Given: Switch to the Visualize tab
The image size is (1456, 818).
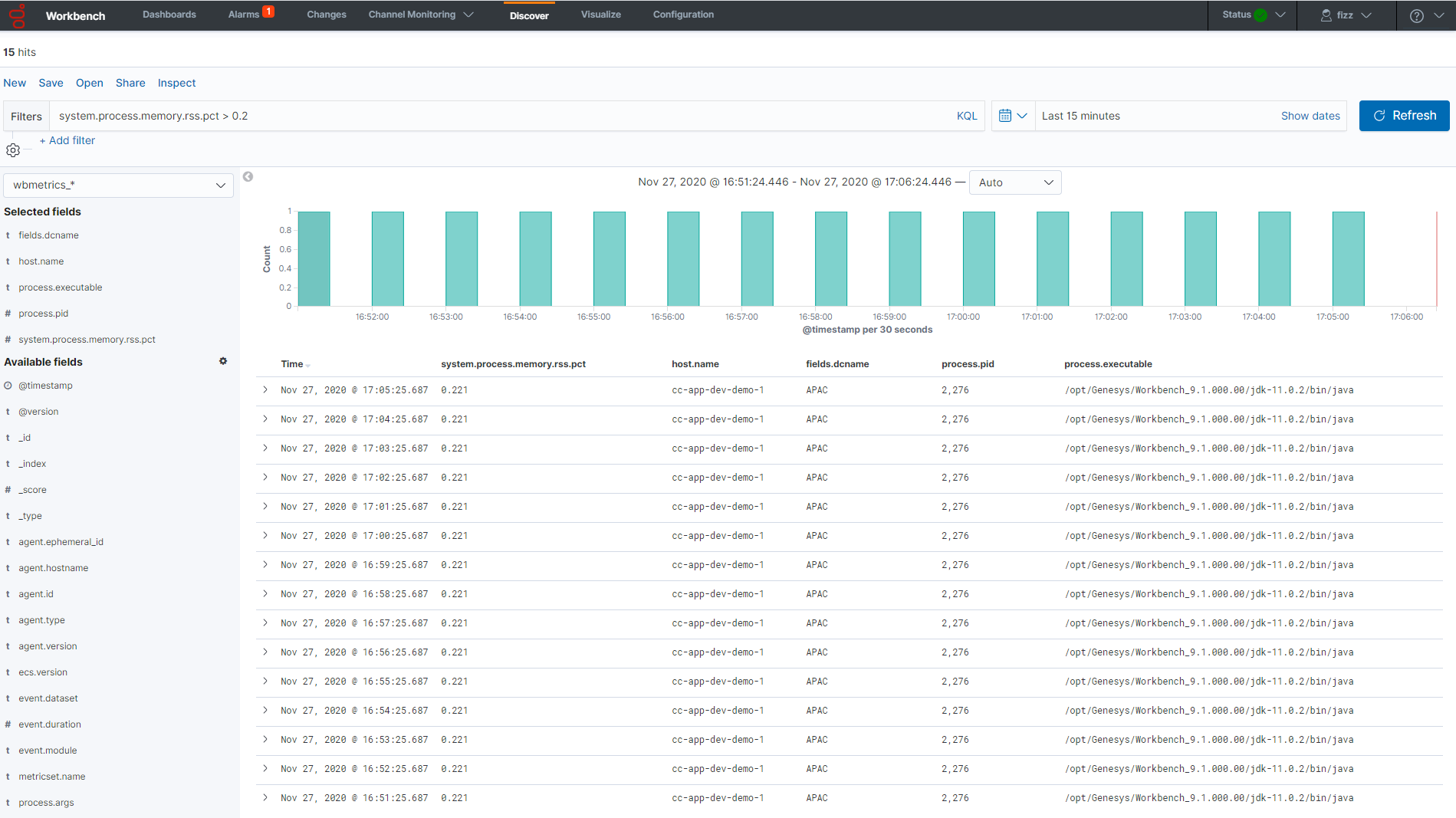Looking at the screenshot, I should pos(600,14).
